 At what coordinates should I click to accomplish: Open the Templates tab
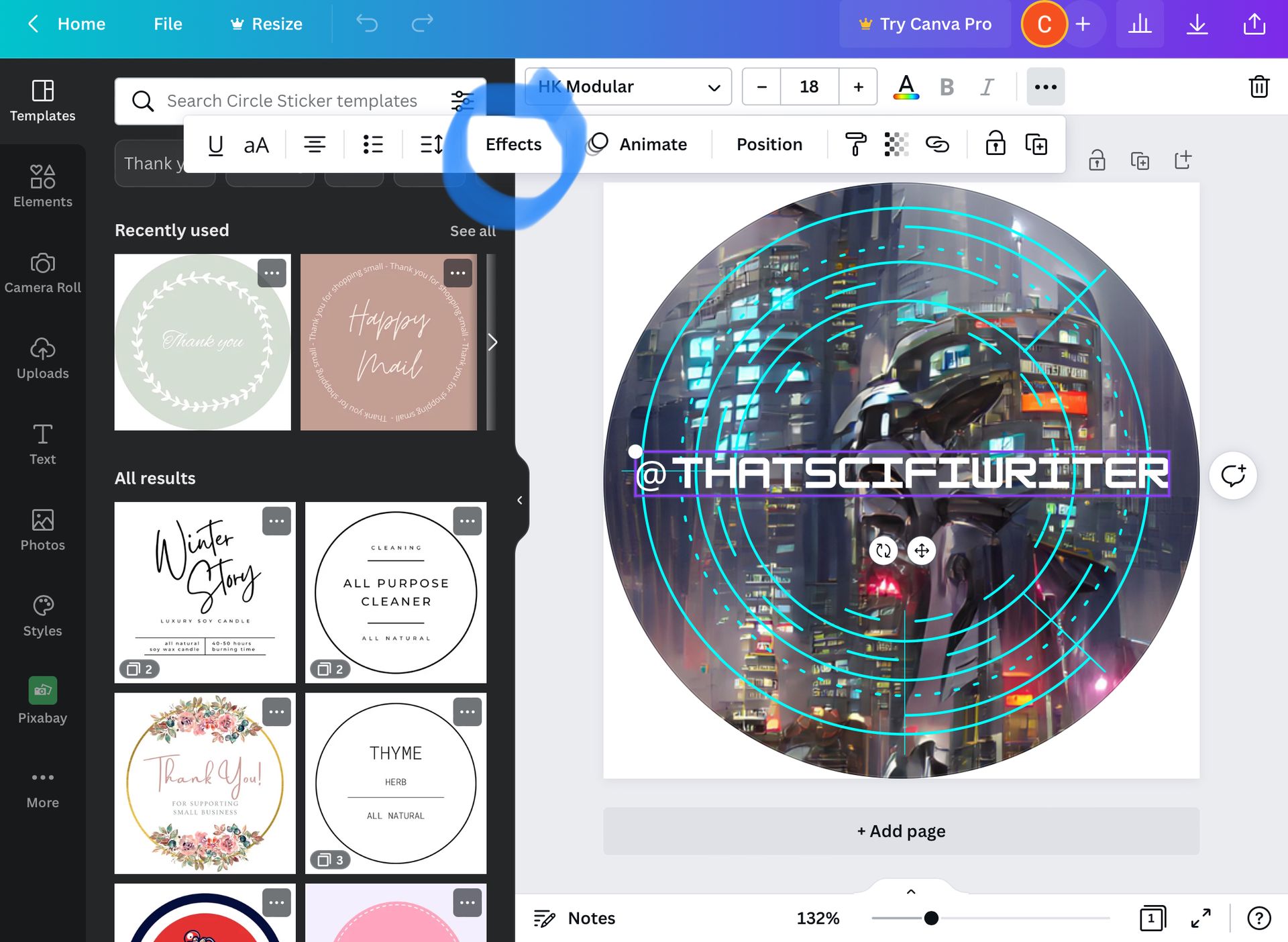coord(43,101)
